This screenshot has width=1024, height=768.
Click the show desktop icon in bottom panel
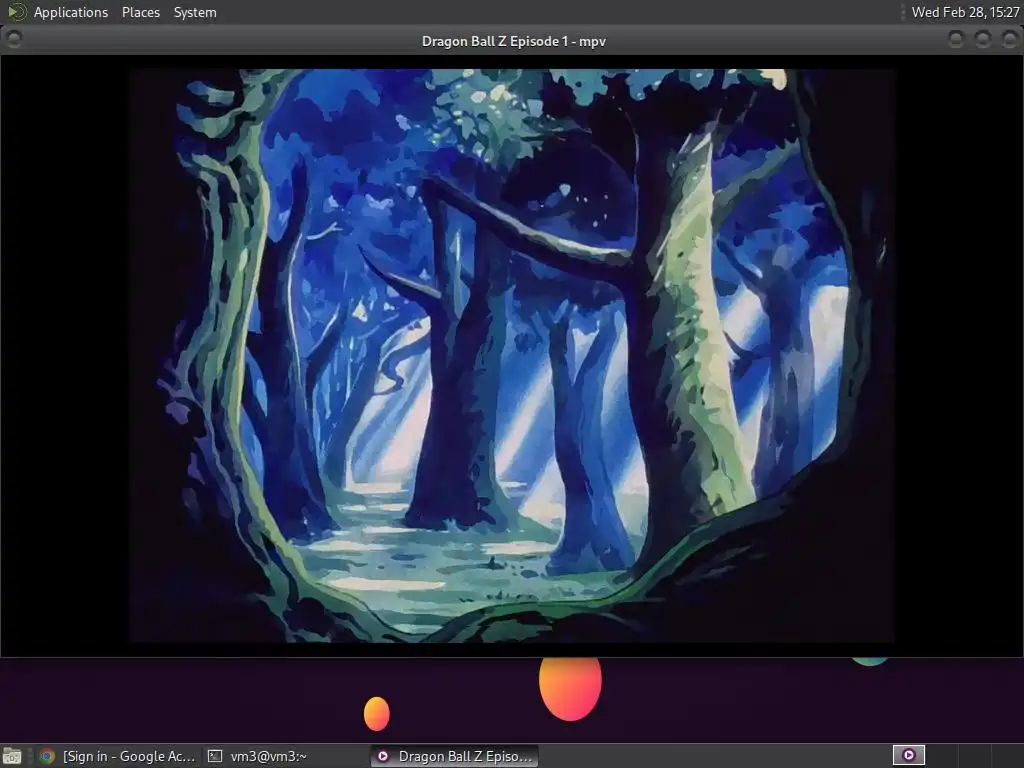point(12,756)
